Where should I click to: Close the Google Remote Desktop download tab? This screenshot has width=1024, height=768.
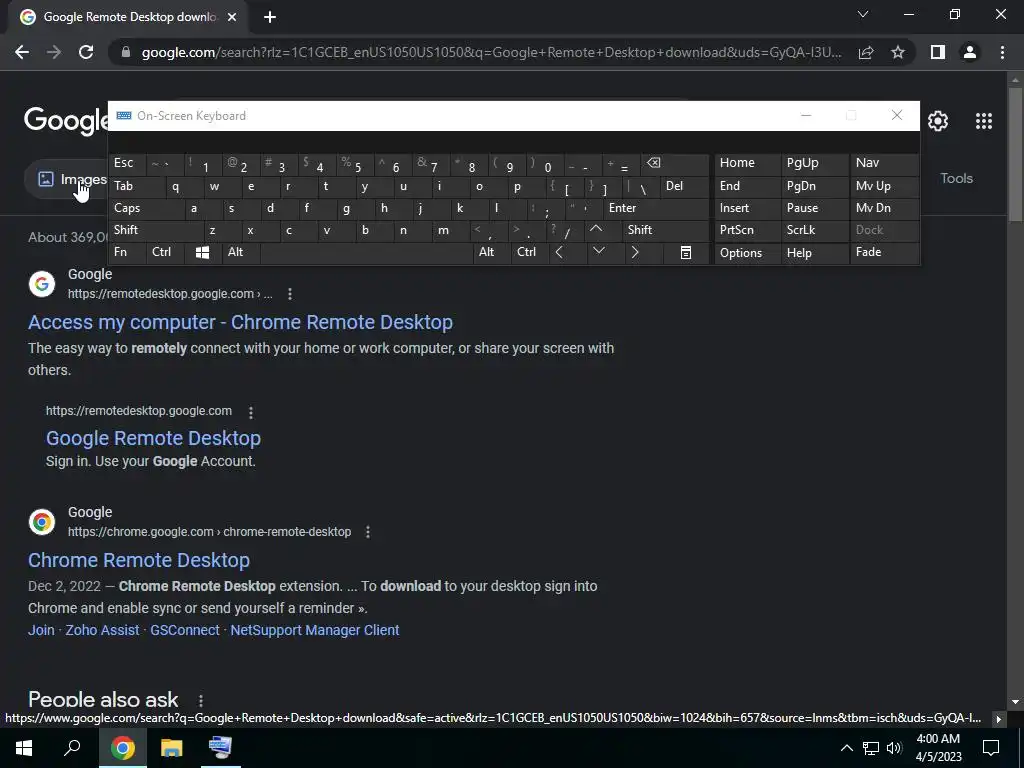[x=232, y=17]
